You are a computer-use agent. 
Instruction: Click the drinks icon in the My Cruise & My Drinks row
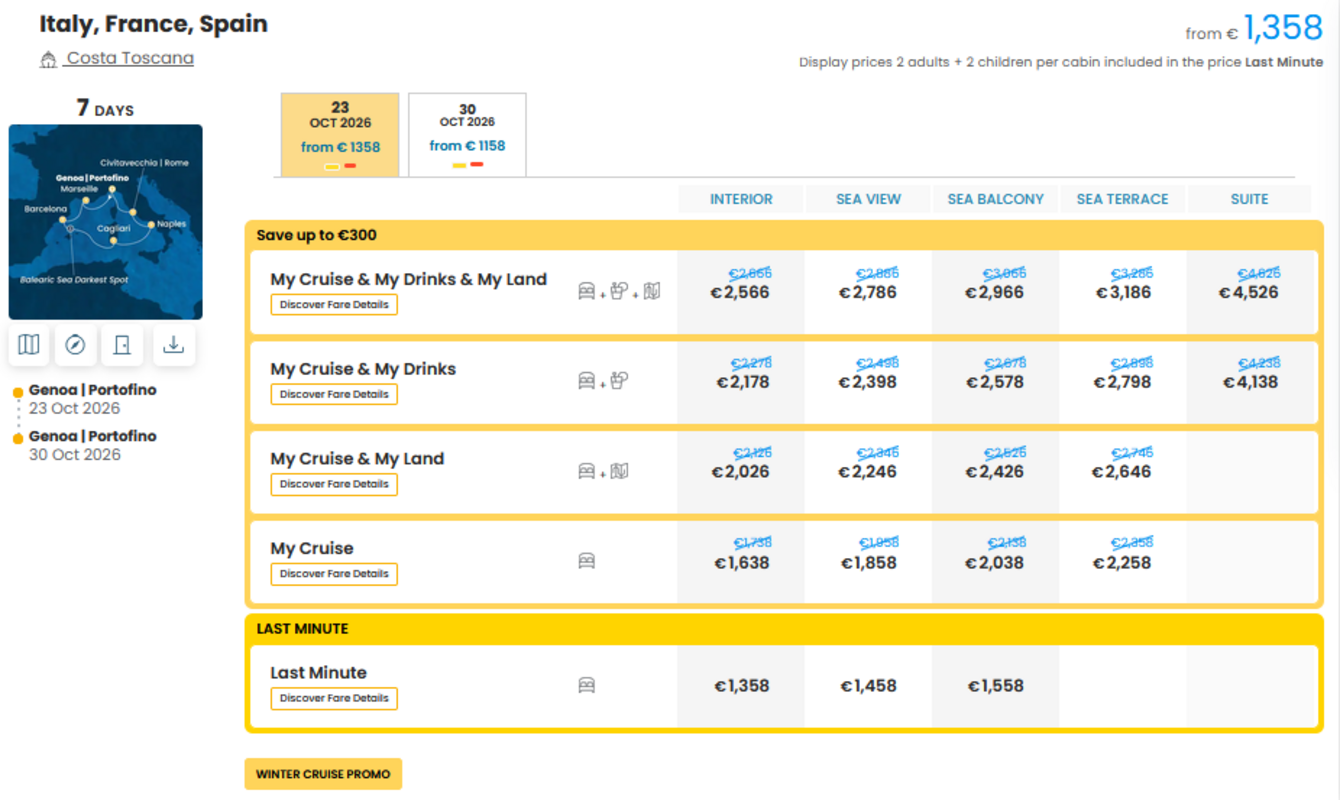[x=619, y=380]
